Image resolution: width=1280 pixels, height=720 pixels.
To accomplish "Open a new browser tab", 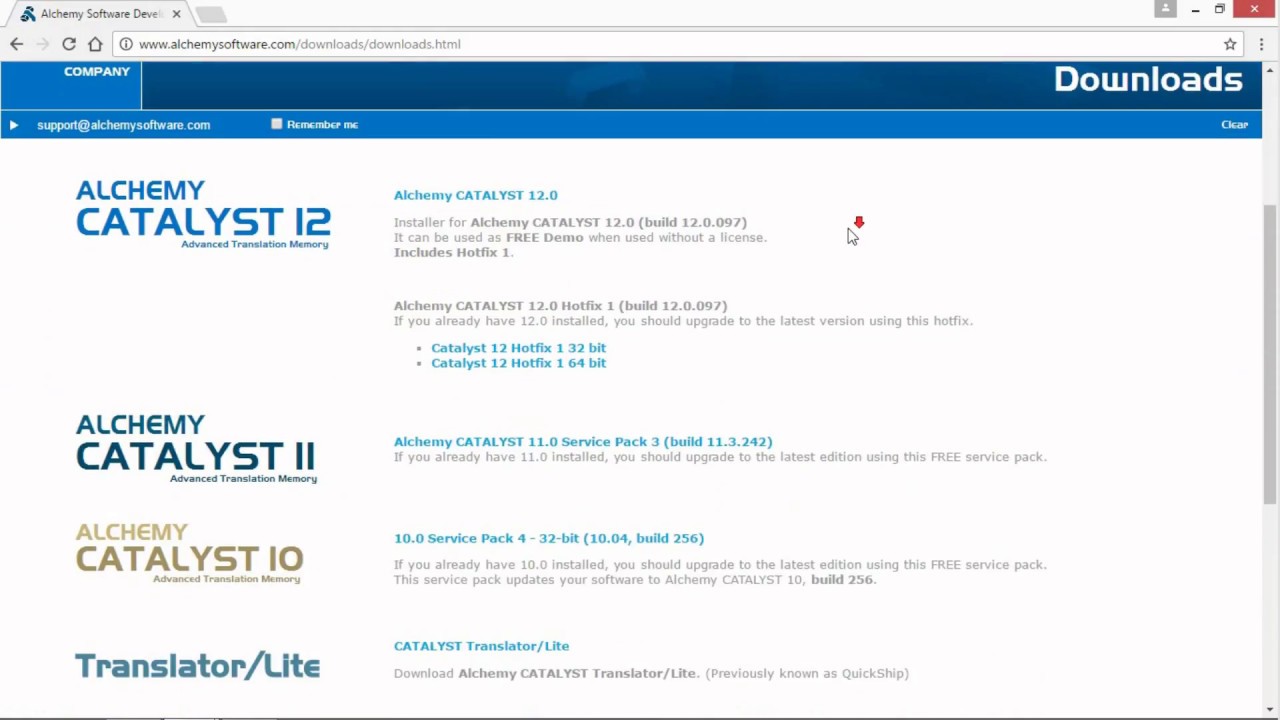I will click(x=211, y=14).
